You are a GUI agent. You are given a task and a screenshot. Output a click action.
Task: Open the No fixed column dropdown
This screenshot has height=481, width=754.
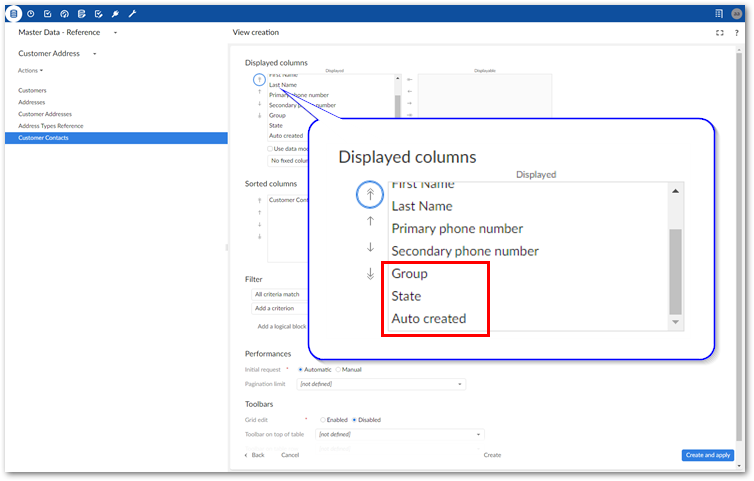288,161
